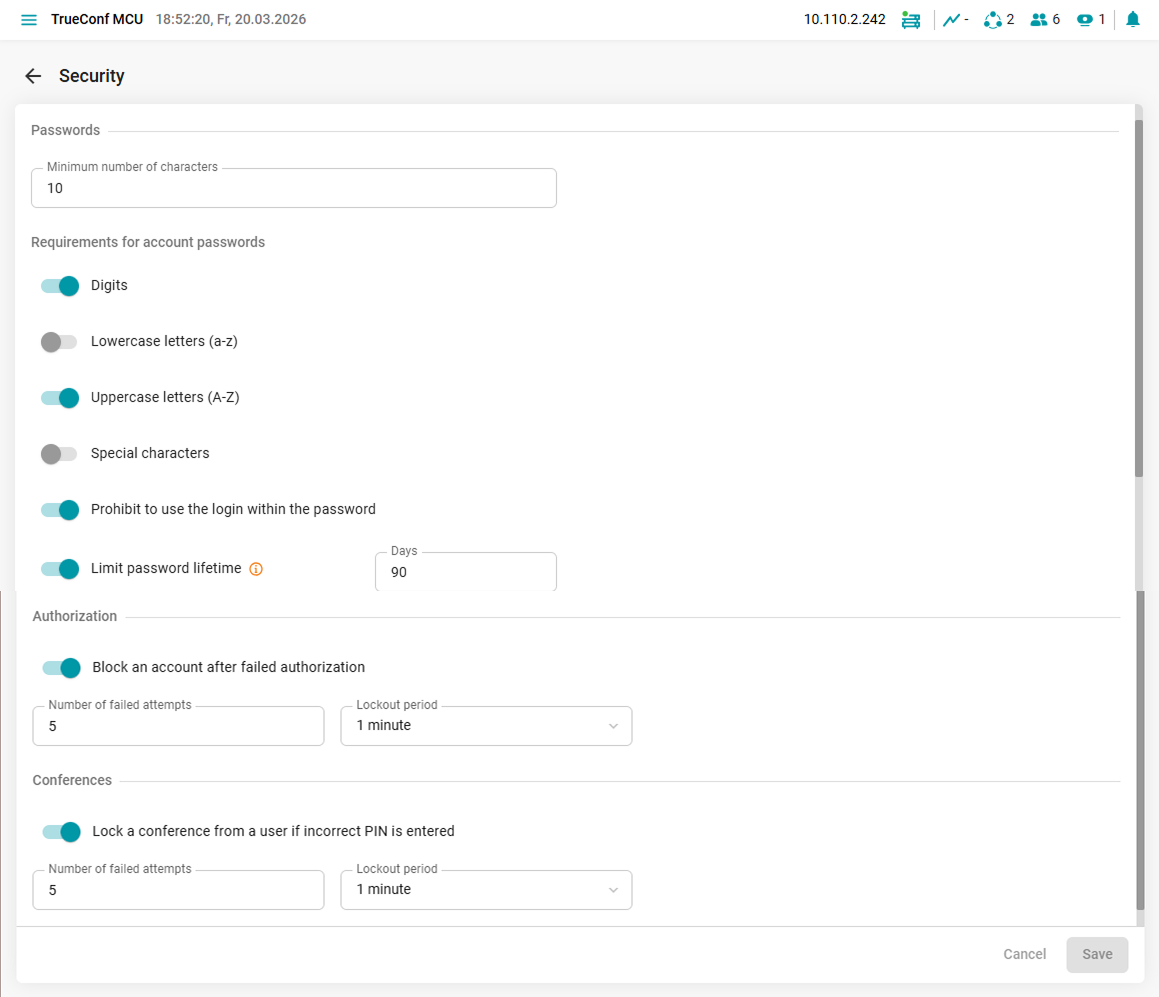Click the participants count icon
This screenshot has height=997, width=1159.
(x=1038, y=20)
